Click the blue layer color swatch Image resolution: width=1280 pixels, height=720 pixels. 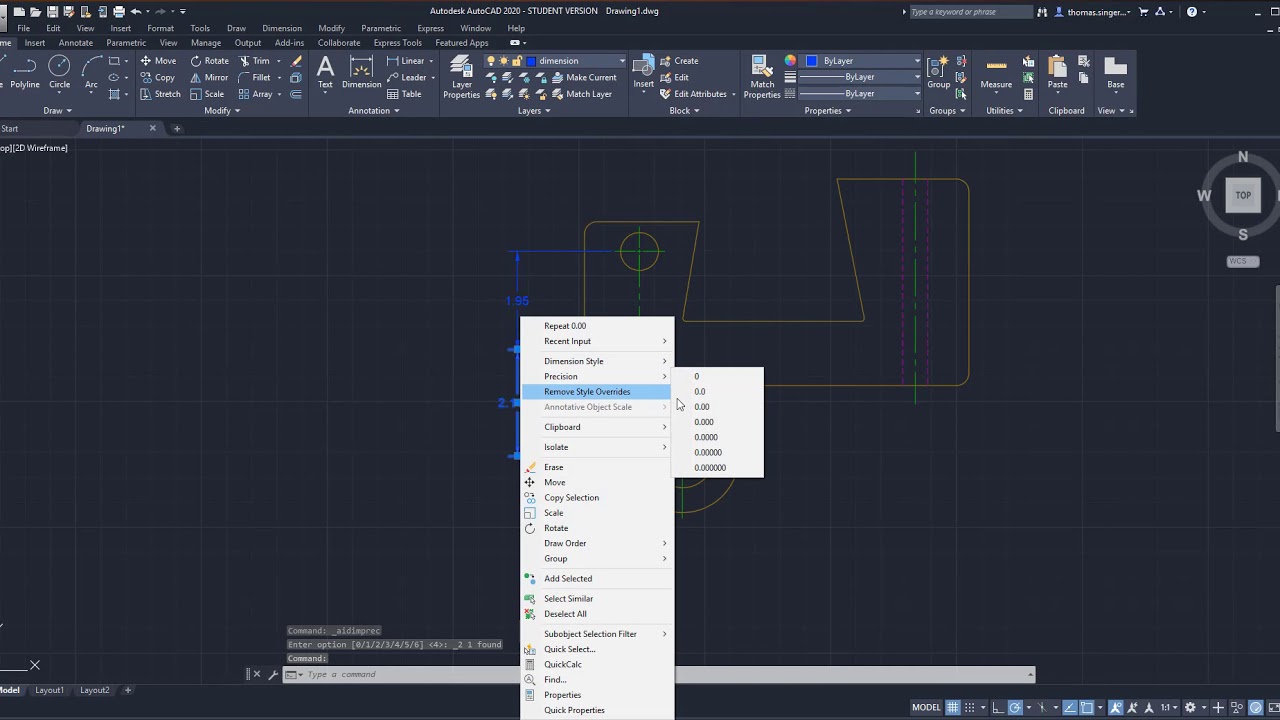(x=532, y=61)
